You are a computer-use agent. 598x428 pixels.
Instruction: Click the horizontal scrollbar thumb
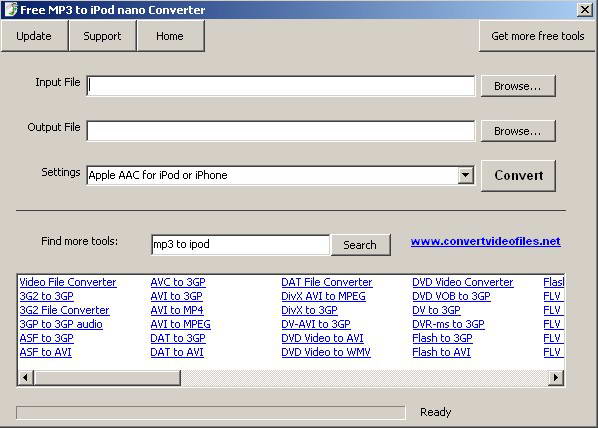tap(107, 378)
